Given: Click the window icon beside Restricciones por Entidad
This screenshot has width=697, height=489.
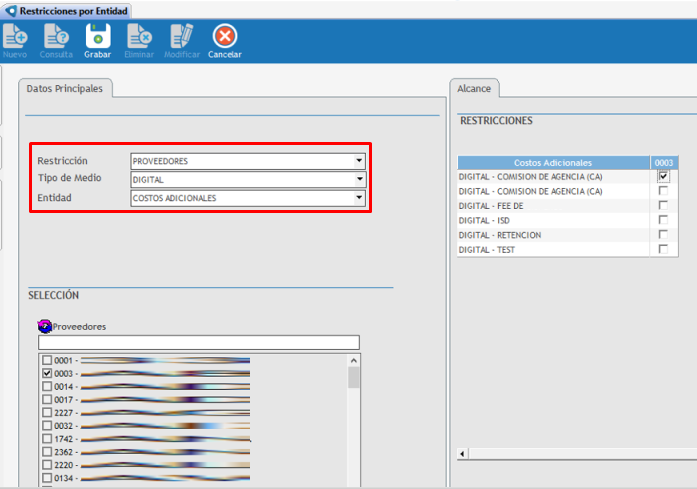Looking at the screenshot, I should pos(11,9).
